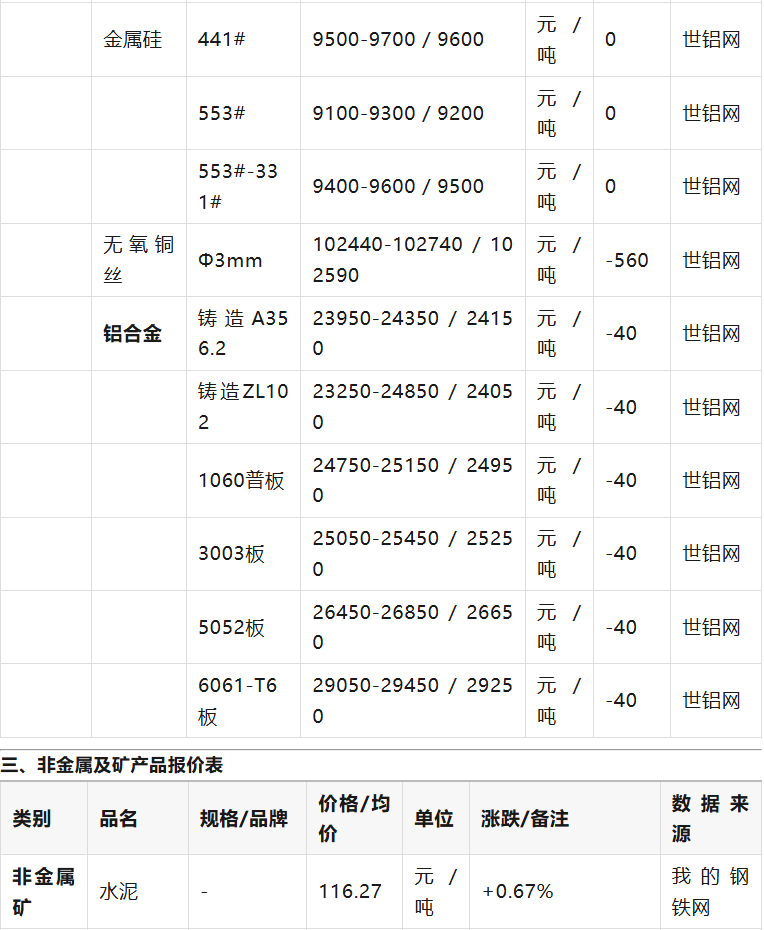This screenshot has height=930, width=764.
Task: Click the bold 铝合金 category cell
Action: pyautogui.click(x=132, y=334)
